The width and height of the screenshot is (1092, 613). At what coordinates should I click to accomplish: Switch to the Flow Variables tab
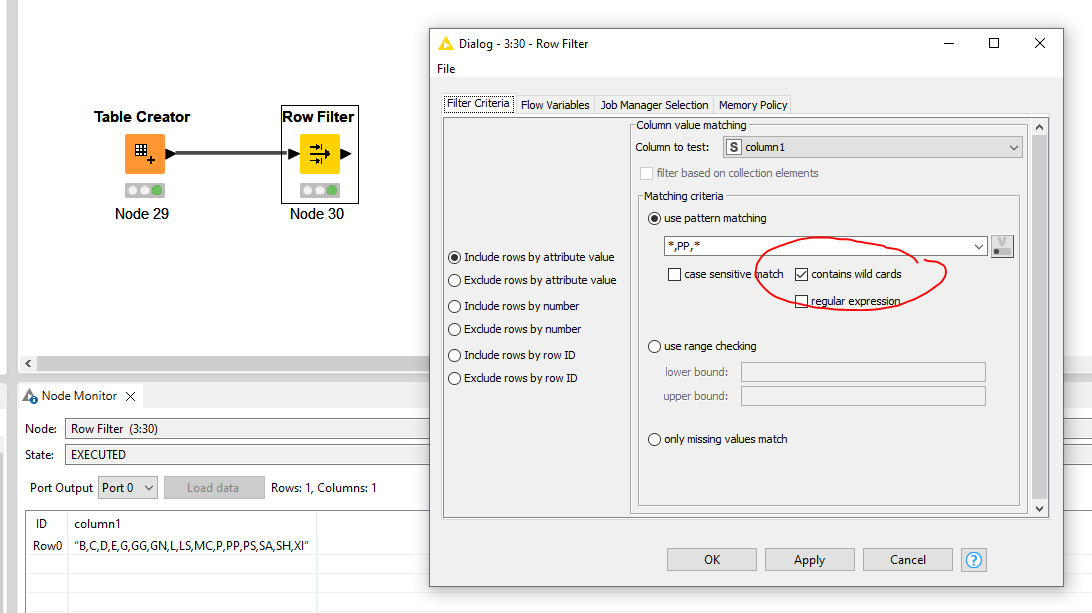point(555,105)
